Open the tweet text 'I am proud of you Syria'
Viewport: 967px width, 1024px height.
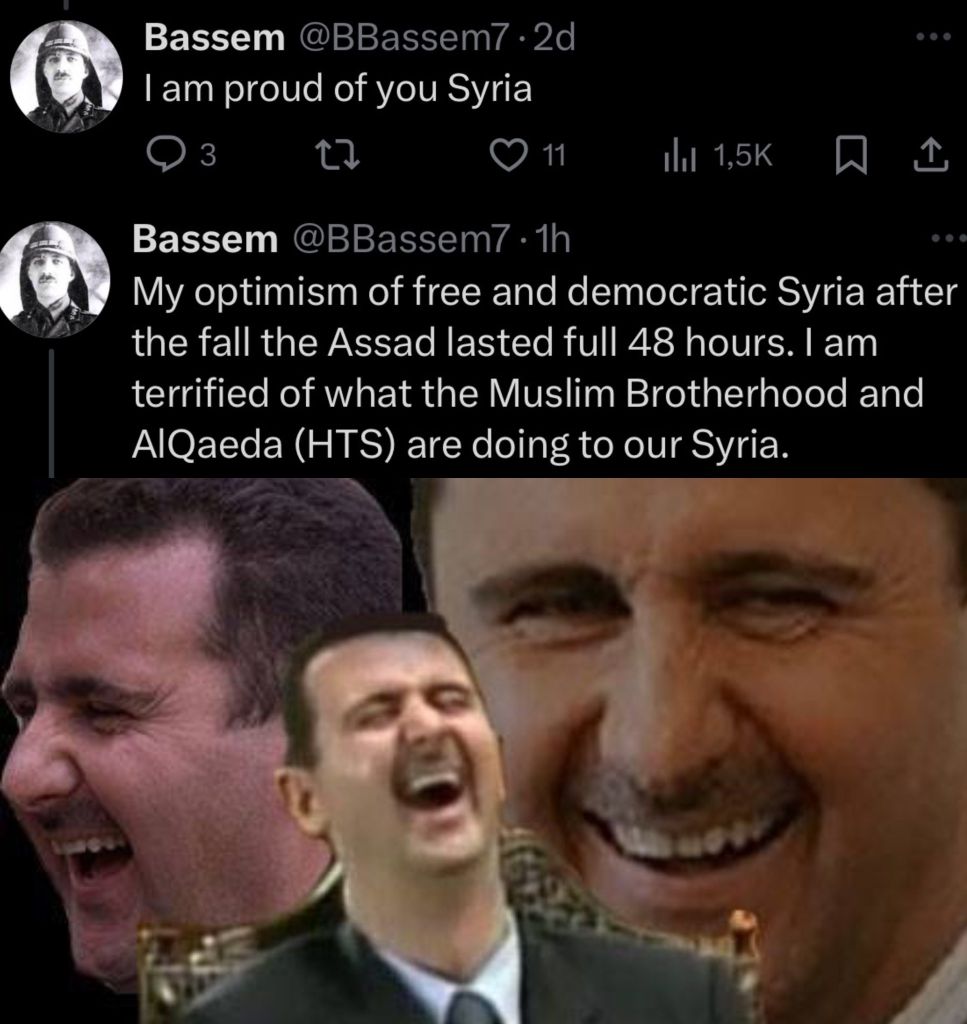338,89
